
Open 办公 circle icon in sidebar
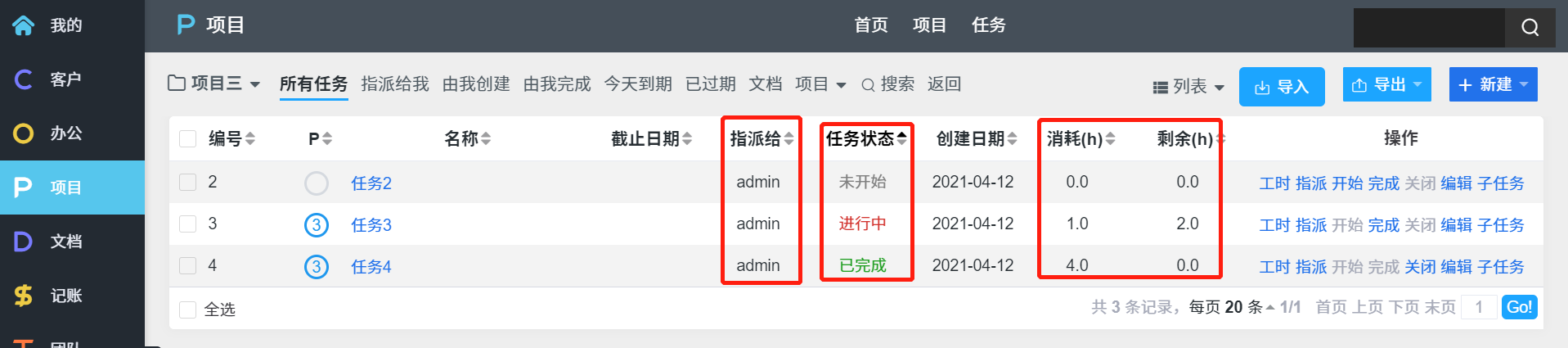pyautogui.click(x=24, y=133)
